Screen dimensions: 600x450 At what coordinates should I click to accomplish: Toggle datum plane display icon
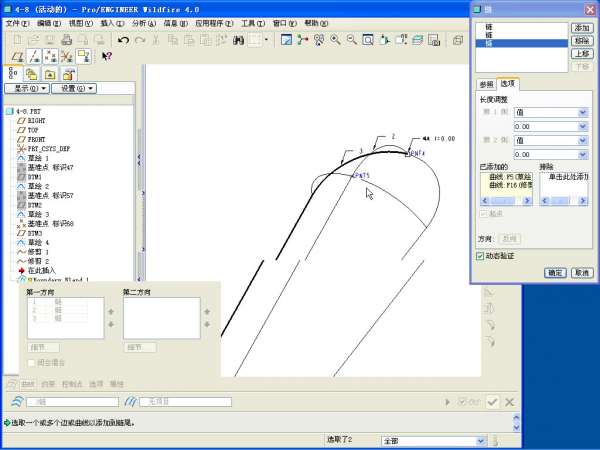[x=15, y=57]
